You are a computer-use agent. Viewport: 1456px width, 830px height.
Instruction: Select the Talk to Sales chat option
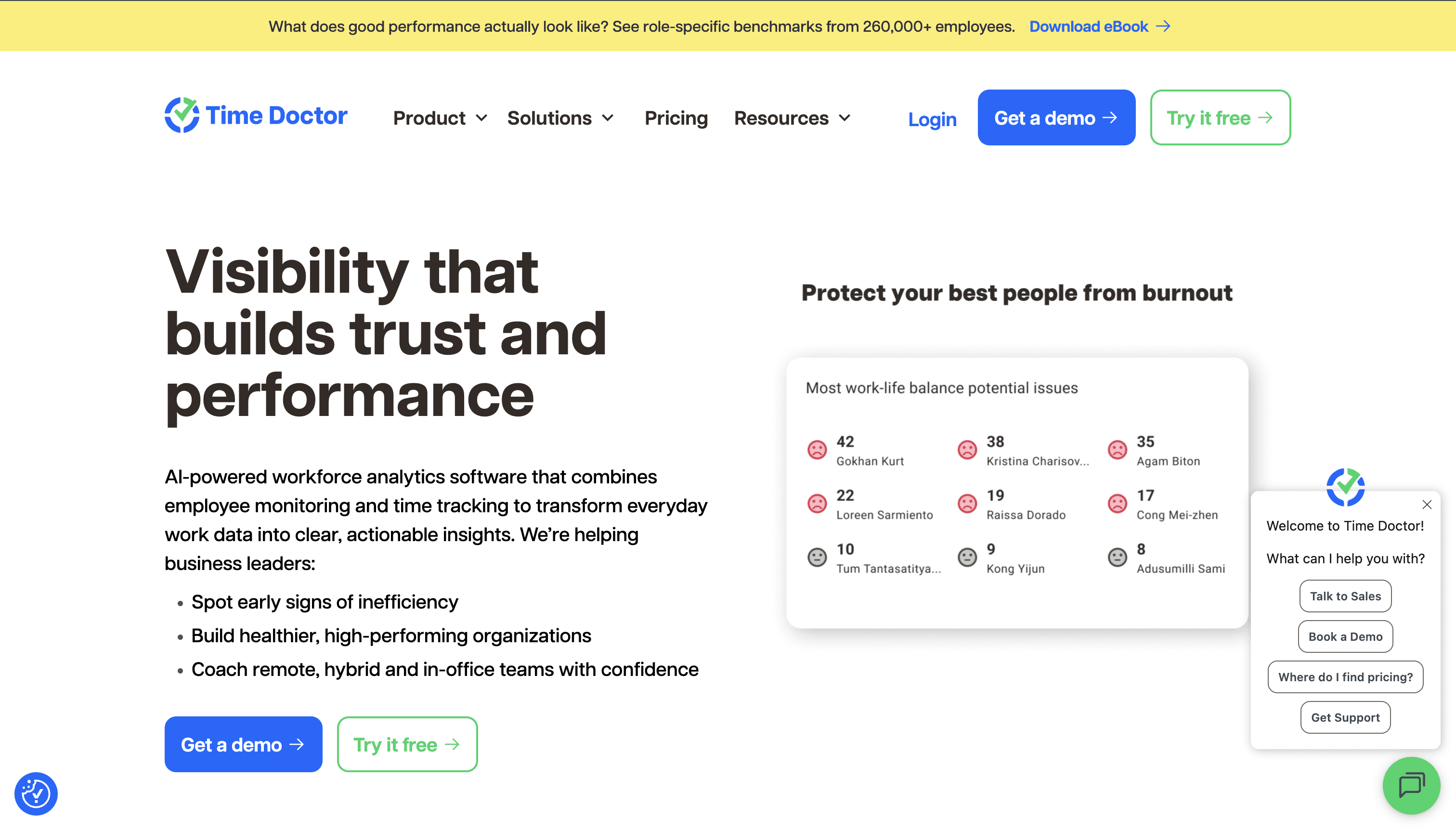(1345, 596)
